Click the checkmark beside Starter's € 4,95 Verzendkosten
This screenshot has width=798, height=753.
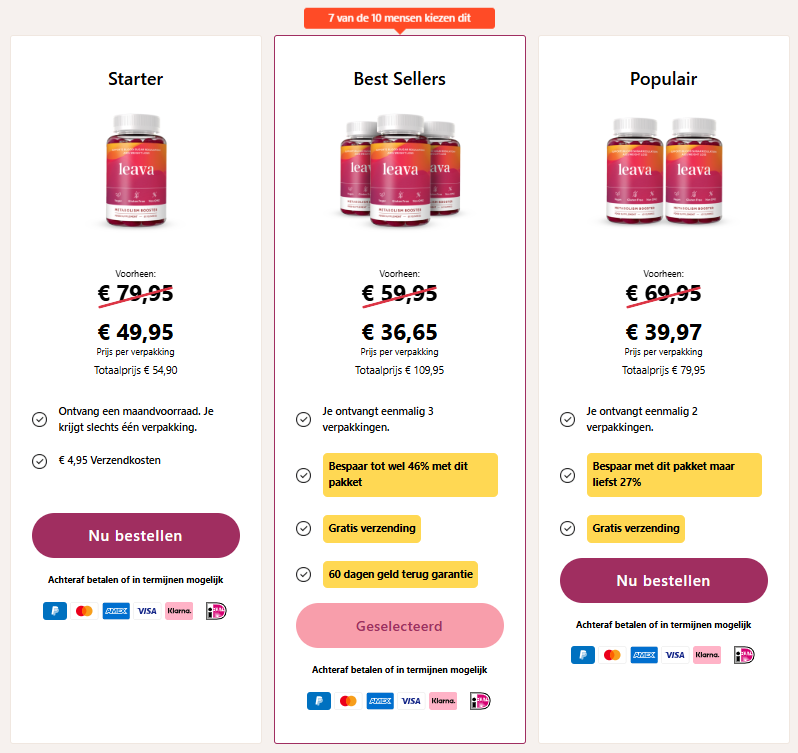tap(39, 461)
